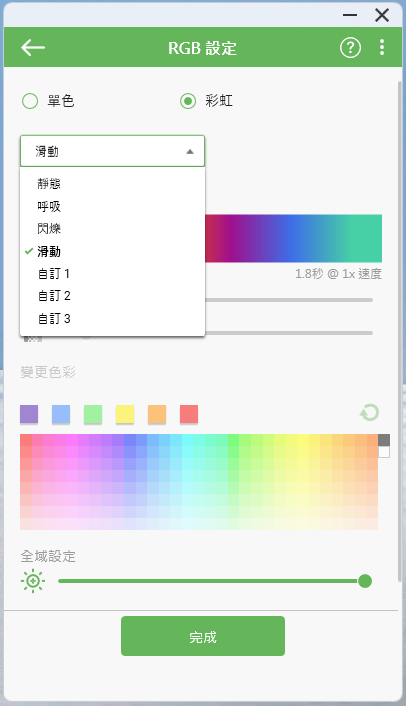This screenshot has width=406, height=706.
Task: Select the gray swatch beside the palette
Action: pyautogui.click(x=384, y=440)
